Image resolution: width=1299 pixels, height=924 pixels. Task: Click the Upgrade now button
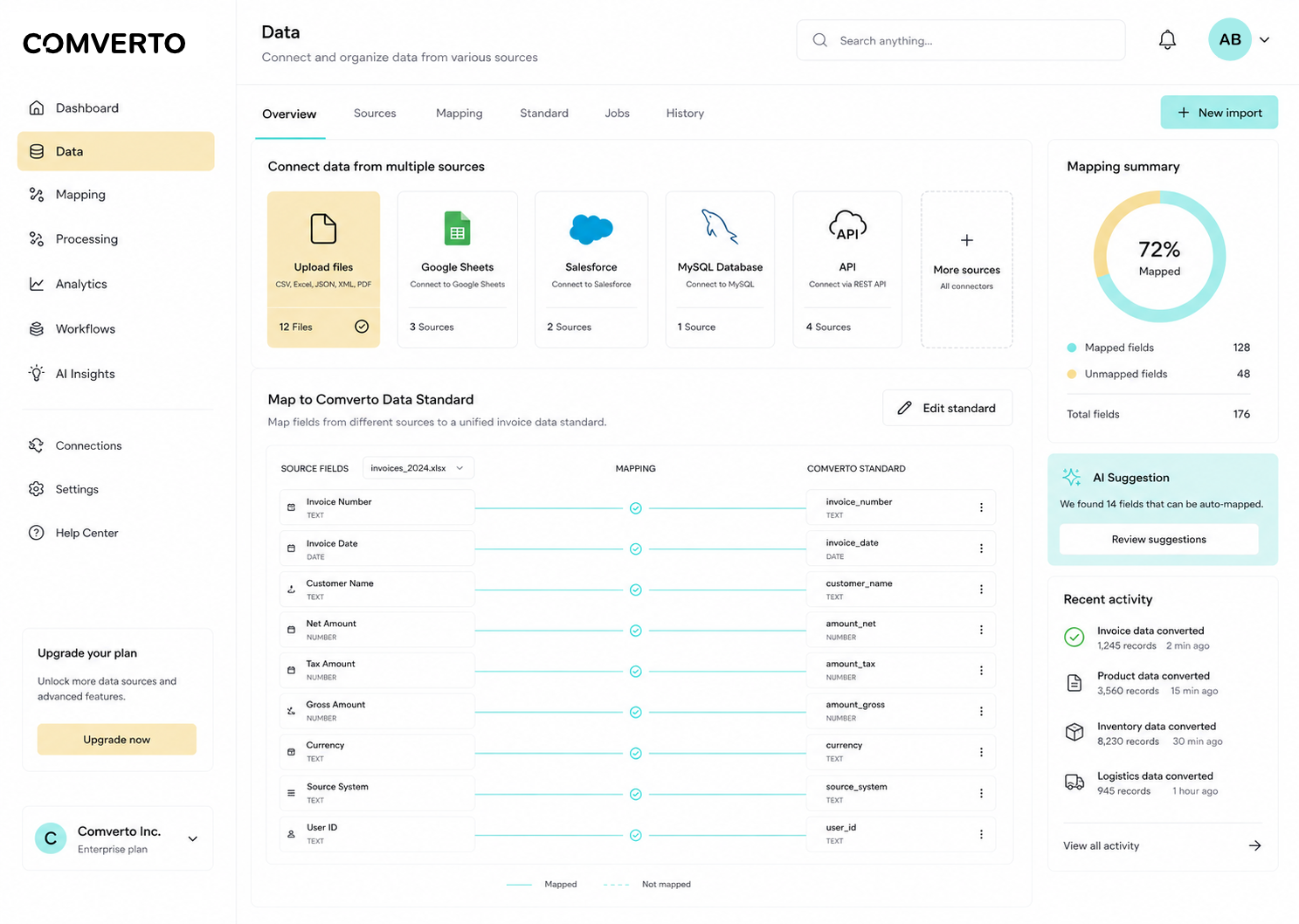[x=117, y=739]
